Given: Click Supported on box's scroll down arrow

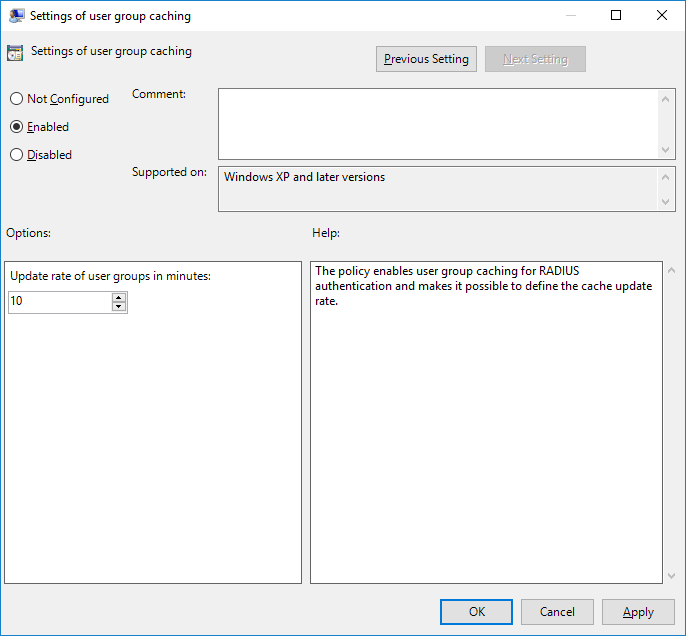Looking at the screenshot, I should pos(667,201).
